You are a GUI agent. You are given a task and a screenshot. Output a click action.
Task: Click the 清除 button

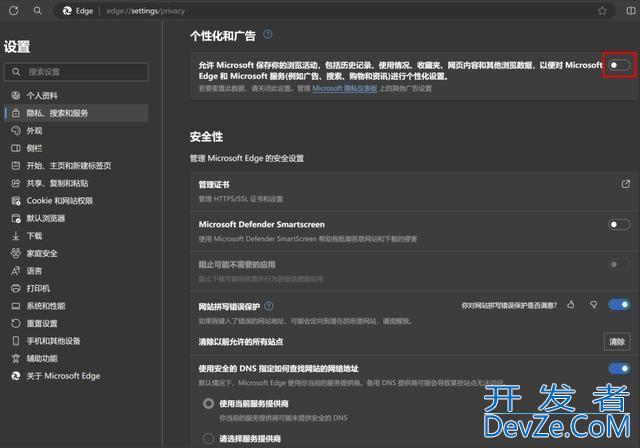click(x=617, y=342)
